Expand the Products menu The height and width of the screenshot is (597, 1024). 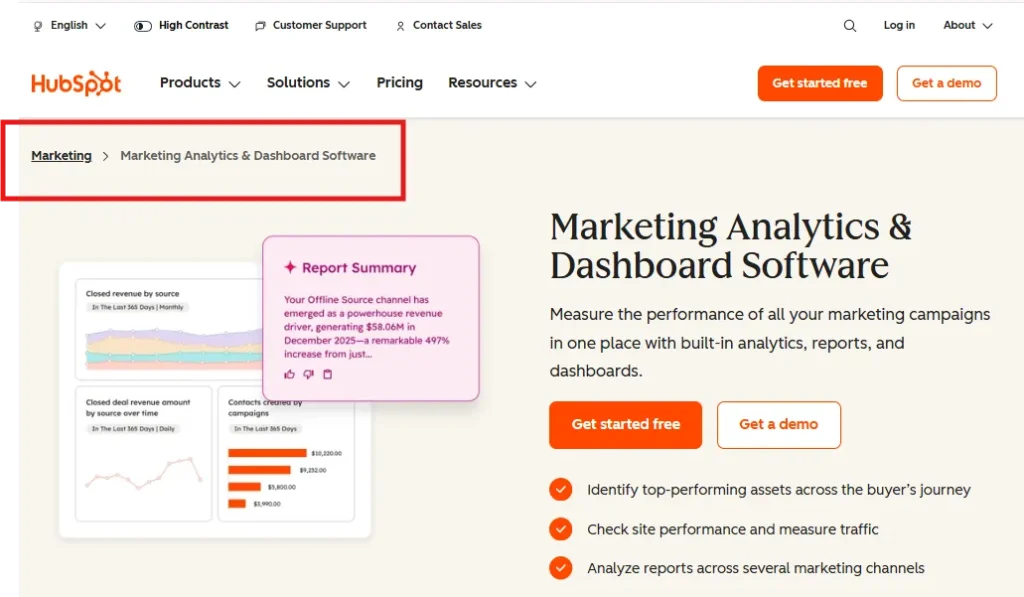click(x=200, y=83)
